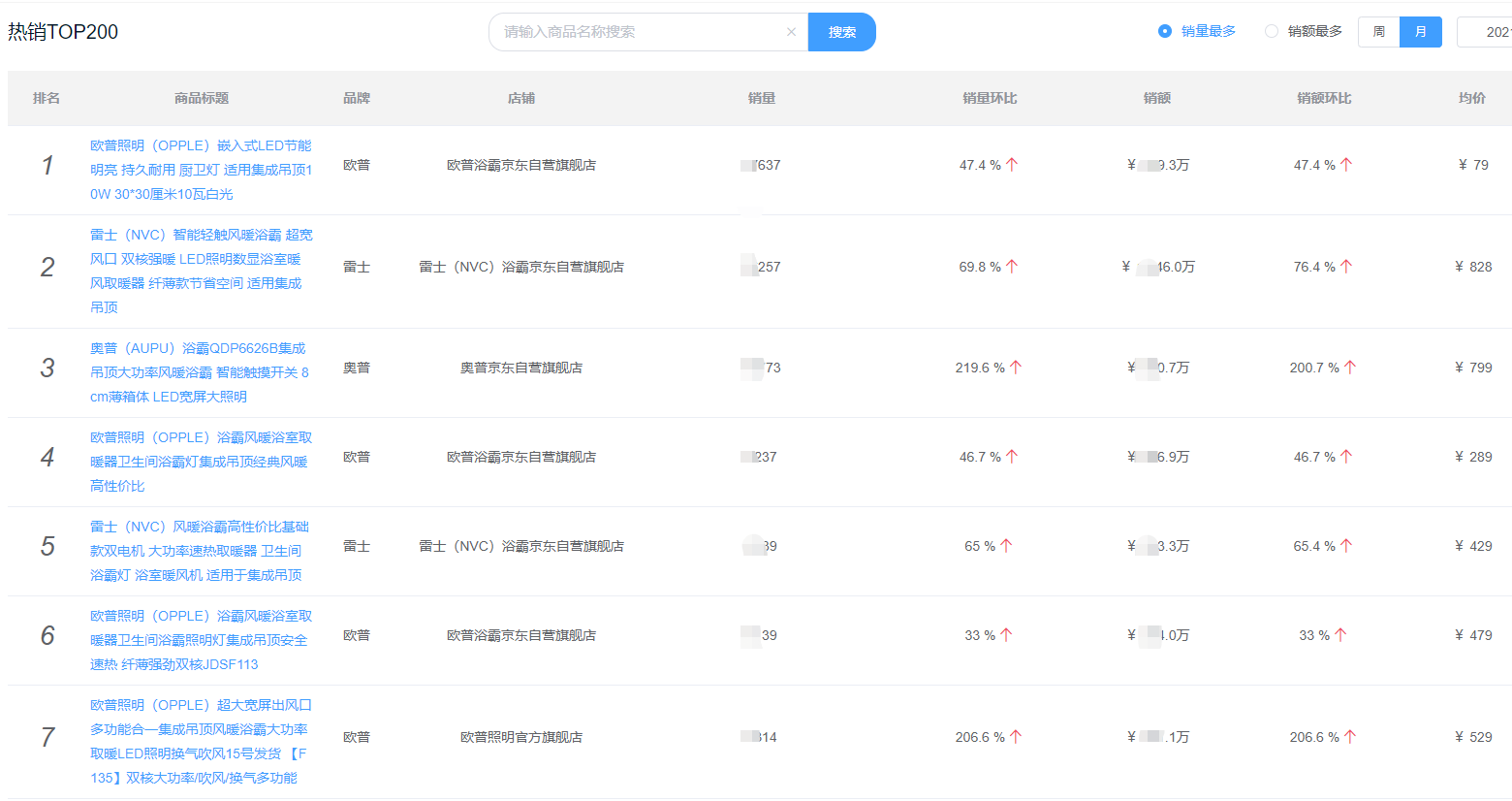Click up arrow beside 206.6 % 销额环比 in row 7
1512x801 pixels.
tap(1350, 737)
